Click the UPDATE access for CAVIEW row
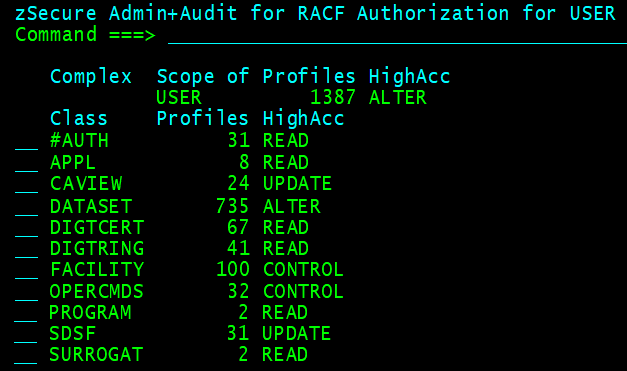627x371 pixels. coord(297,184)
